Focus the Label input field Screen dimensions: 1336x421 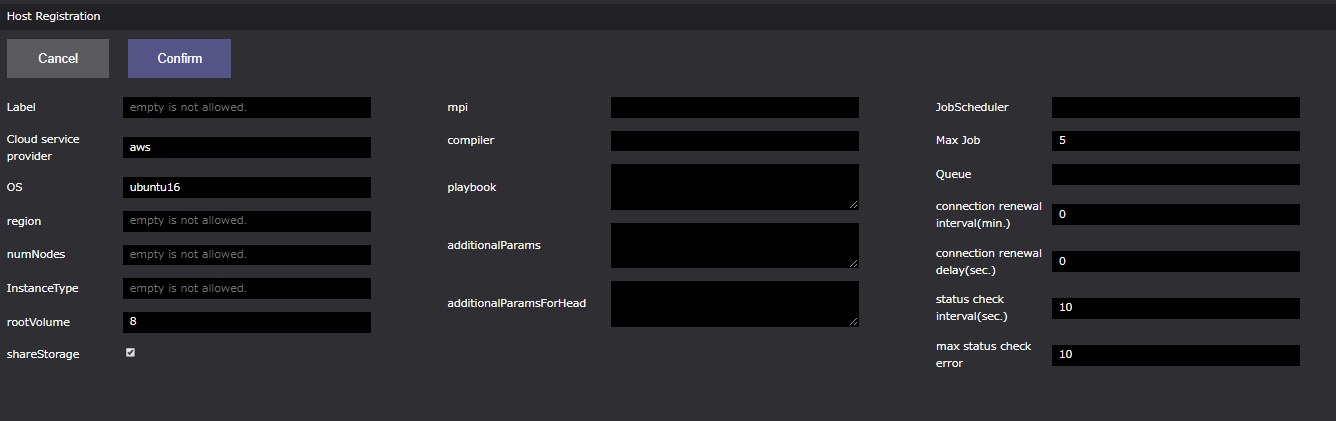coord(246,107)
